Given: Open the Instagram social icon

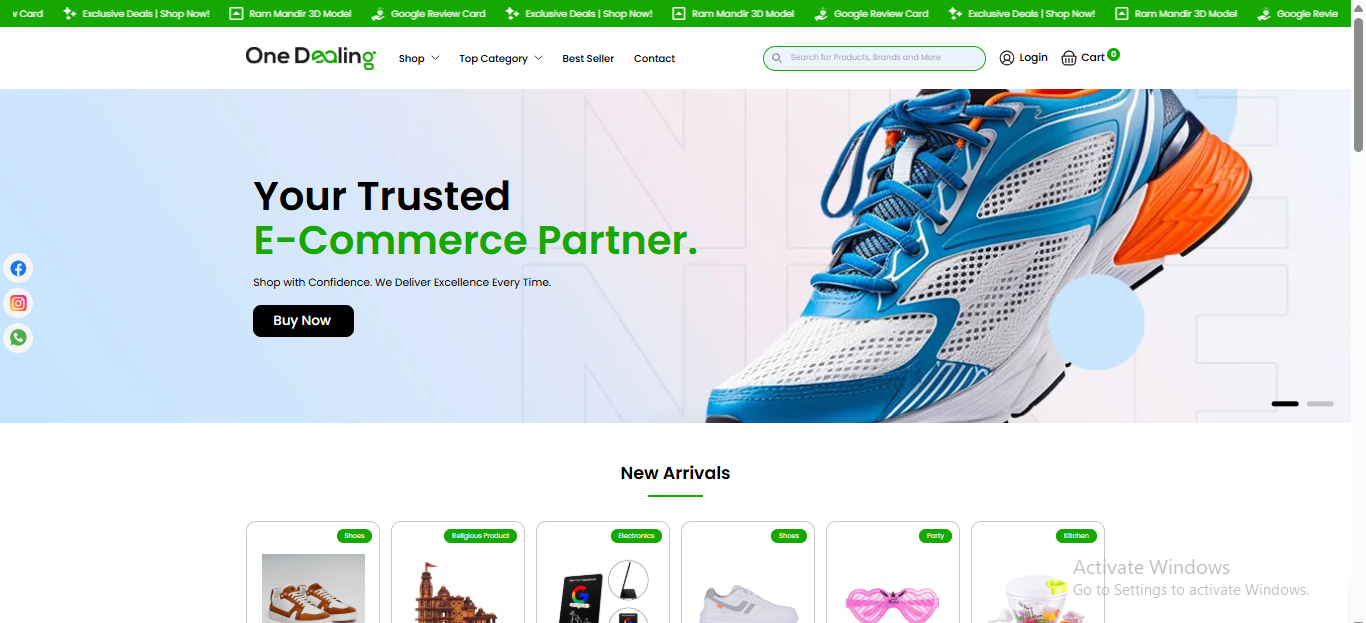Looking at the screenshot, I should 18,303.
